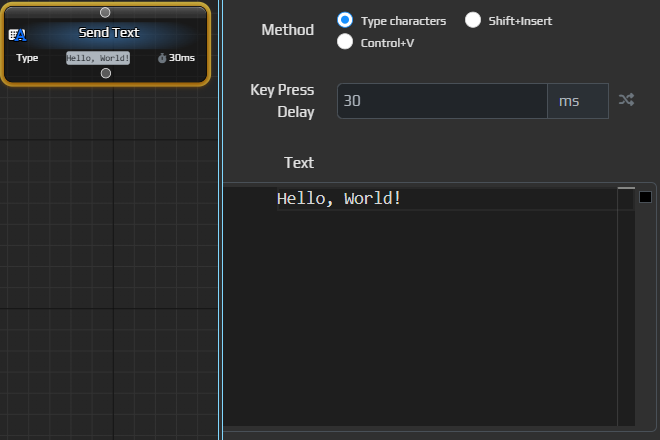The image size is (660, 440).
Task: Select the Send Text node title
Action: (109, 32)
